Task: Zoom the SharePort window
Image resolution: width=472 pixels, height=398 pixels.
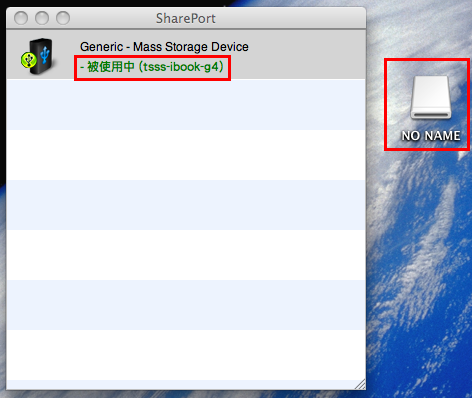Action: pyautogui.click(x=63, y=18)
